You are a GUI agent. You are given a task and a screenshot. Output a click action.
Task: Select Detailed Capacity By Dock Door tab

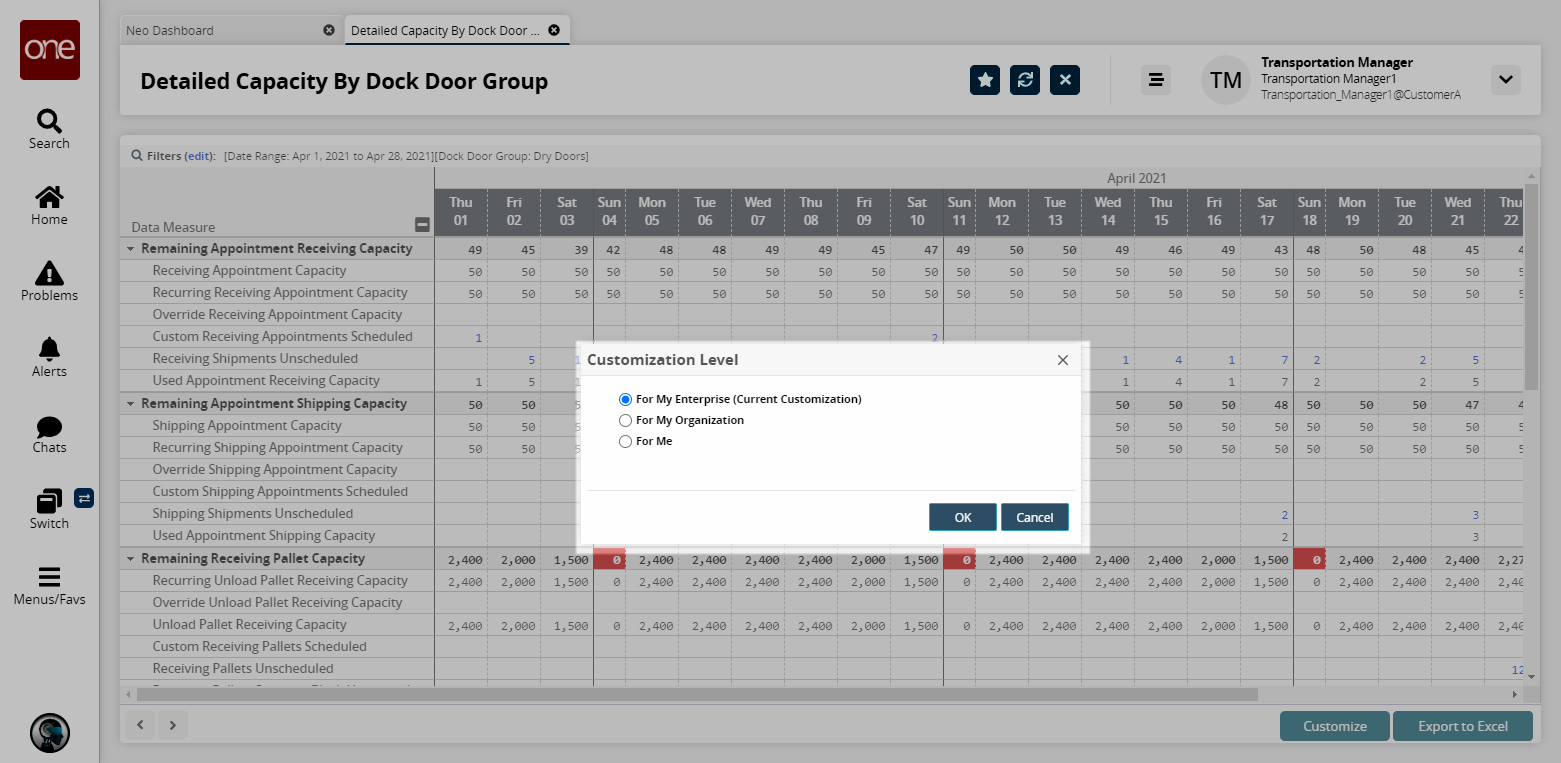pyautogui.click(x=444, y=31)
